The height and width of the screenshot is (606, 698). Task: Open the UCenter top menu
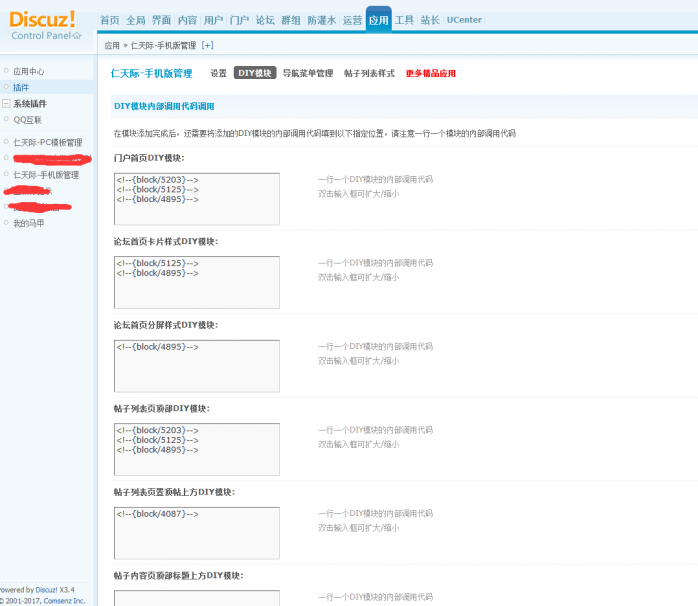464,20
